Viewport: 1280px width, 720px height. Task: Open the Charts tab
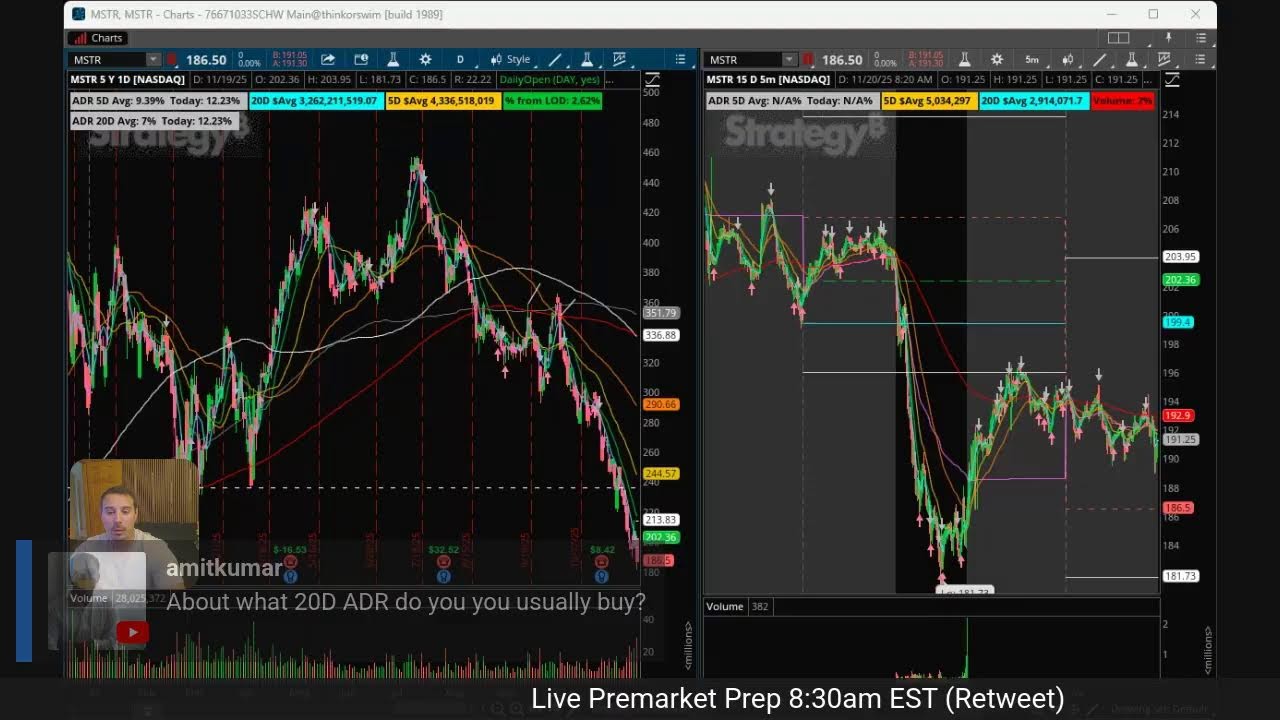[97, 38]
